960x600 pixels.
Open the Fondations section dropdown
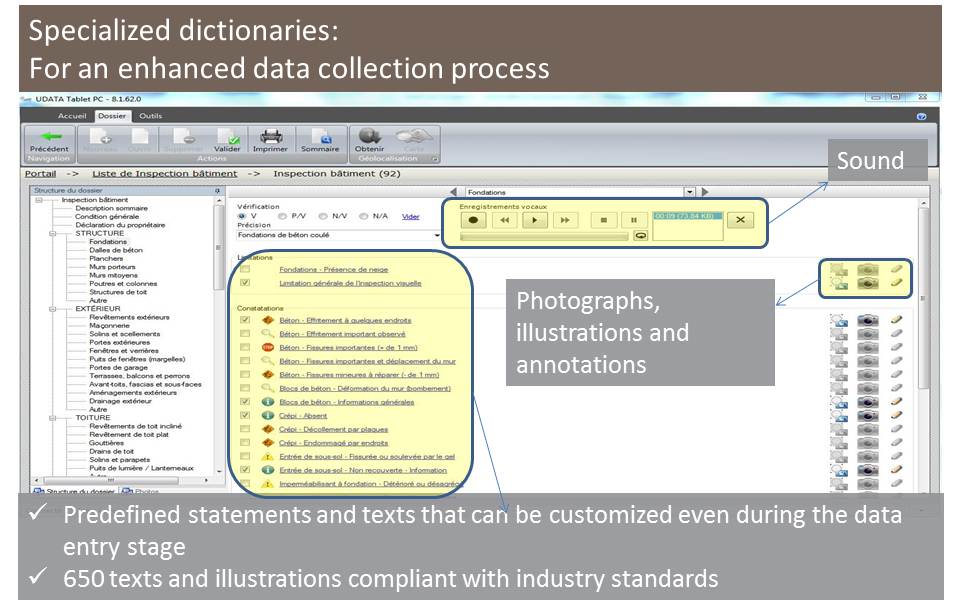tap(689, 192)
